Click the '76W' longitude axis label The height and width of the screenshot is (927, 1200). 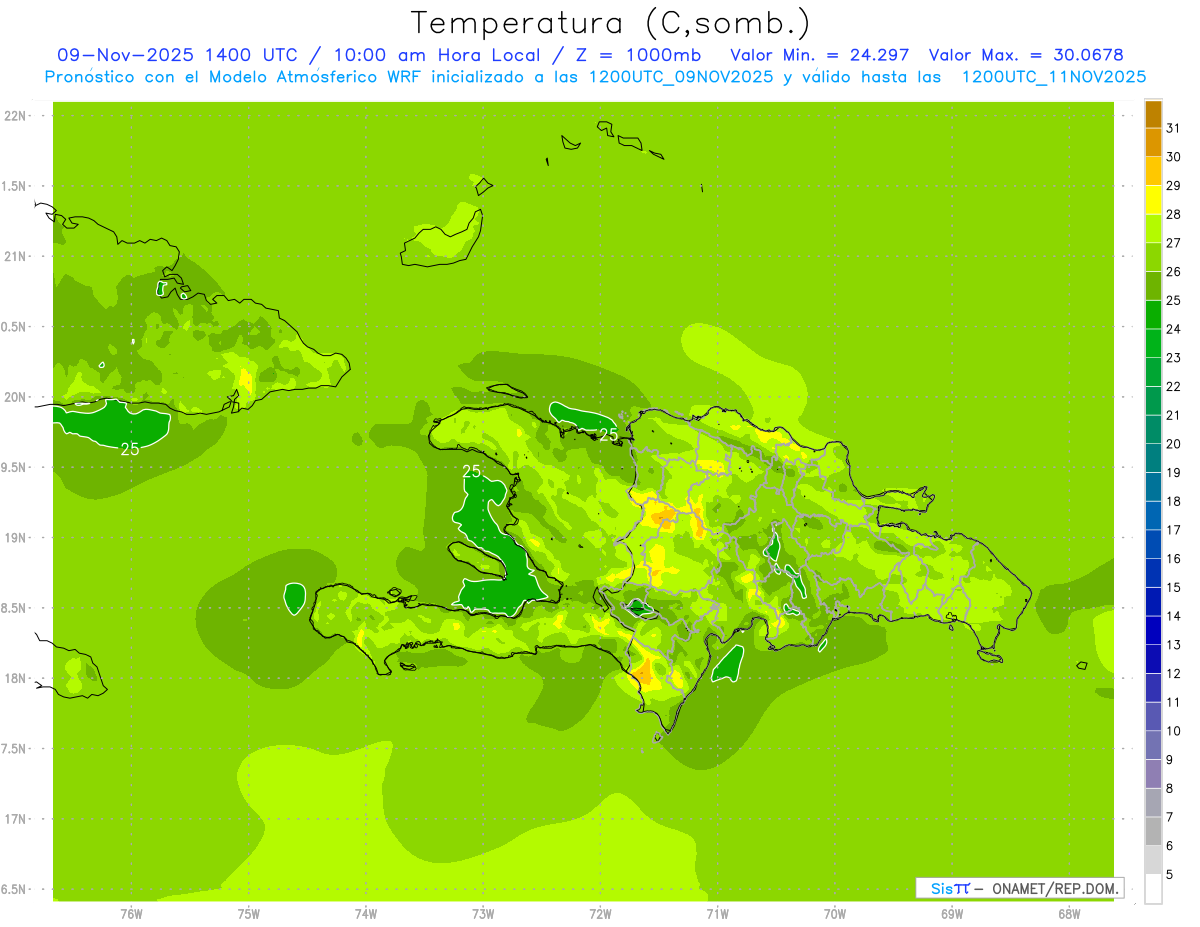tap(131, 914)
